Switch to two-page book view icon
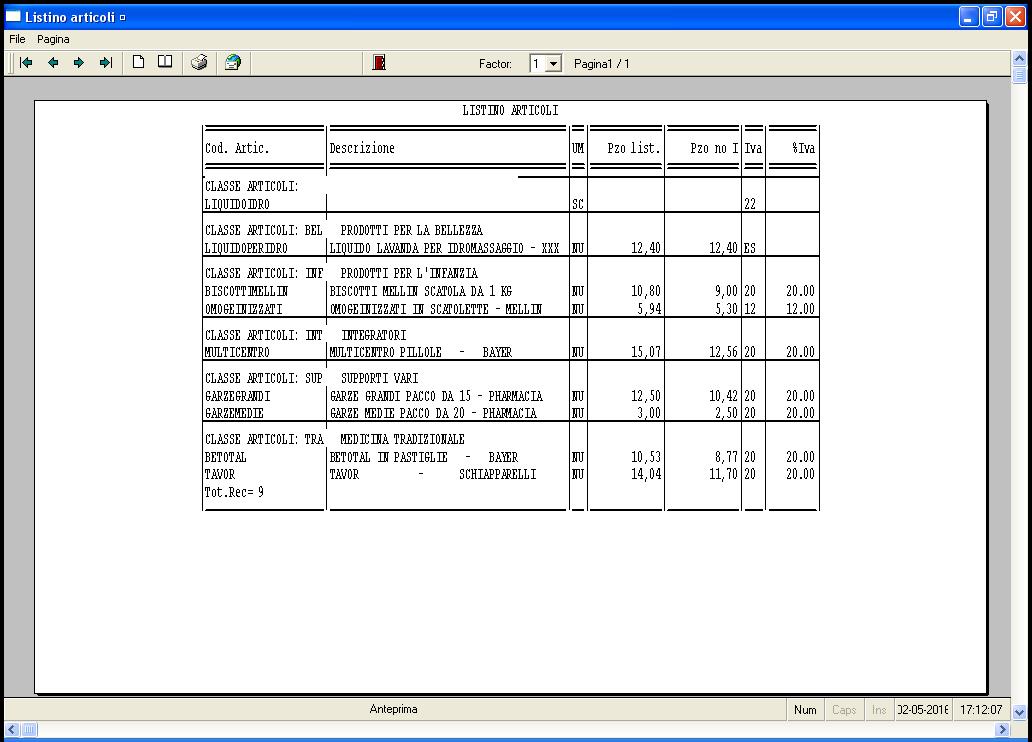 coord(165,62)
